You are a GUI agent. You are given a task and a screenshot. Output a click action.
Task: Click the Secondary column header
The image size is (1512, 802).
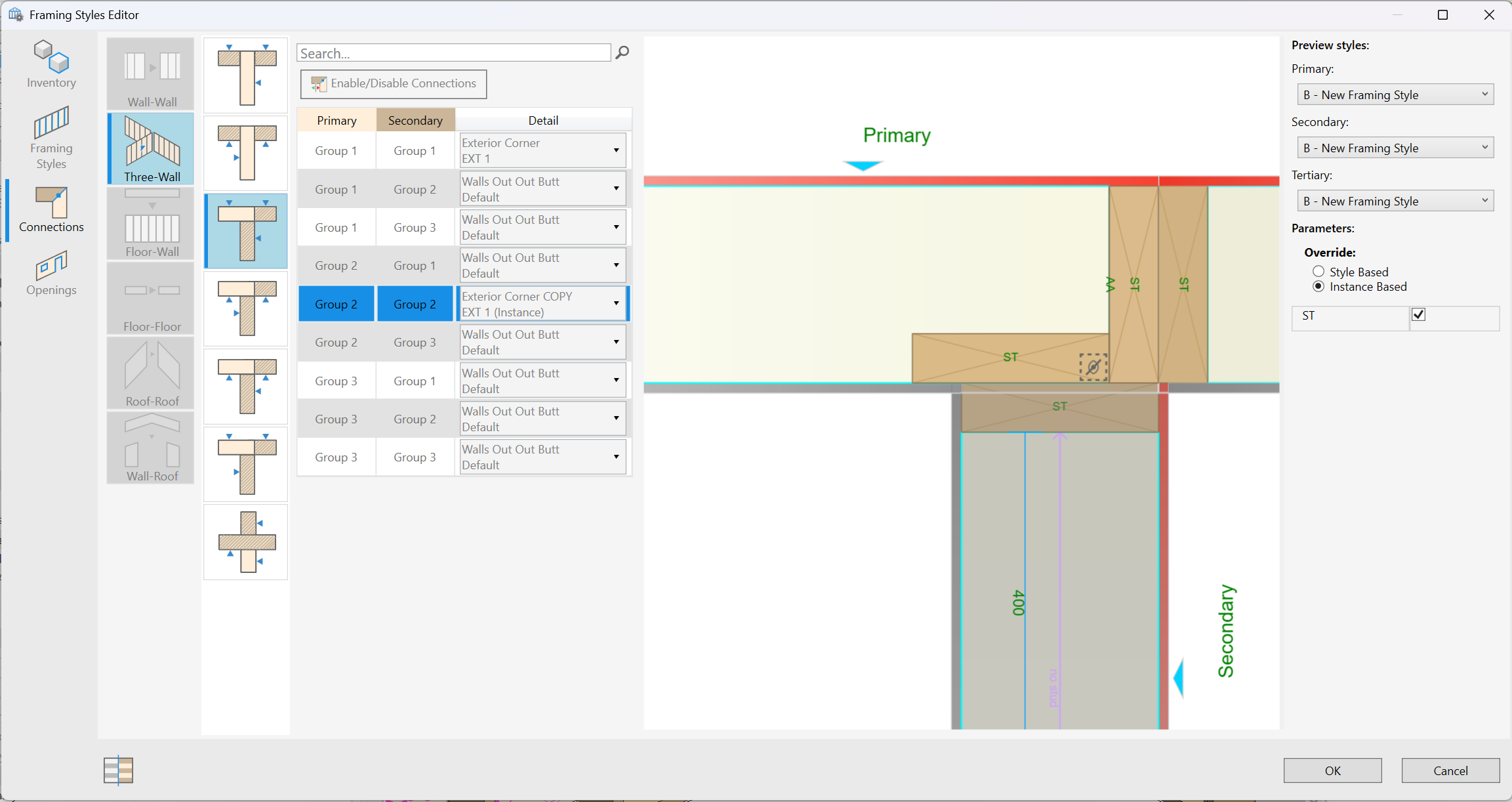point(415,120)
